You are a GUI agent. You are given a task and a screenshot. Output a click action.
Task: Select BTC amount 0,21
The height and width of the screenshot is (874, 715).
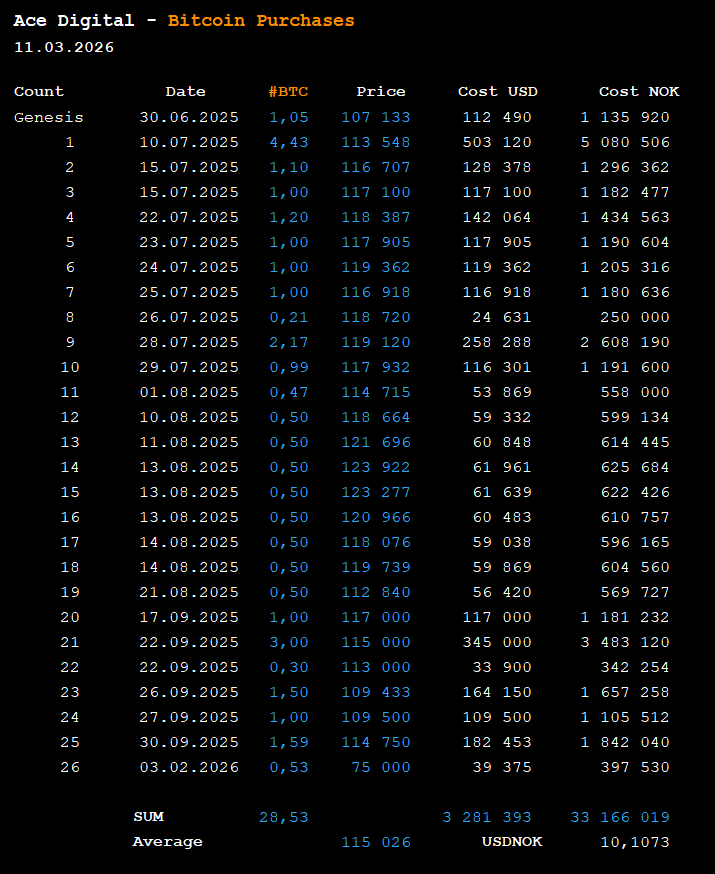click(289, 317)
